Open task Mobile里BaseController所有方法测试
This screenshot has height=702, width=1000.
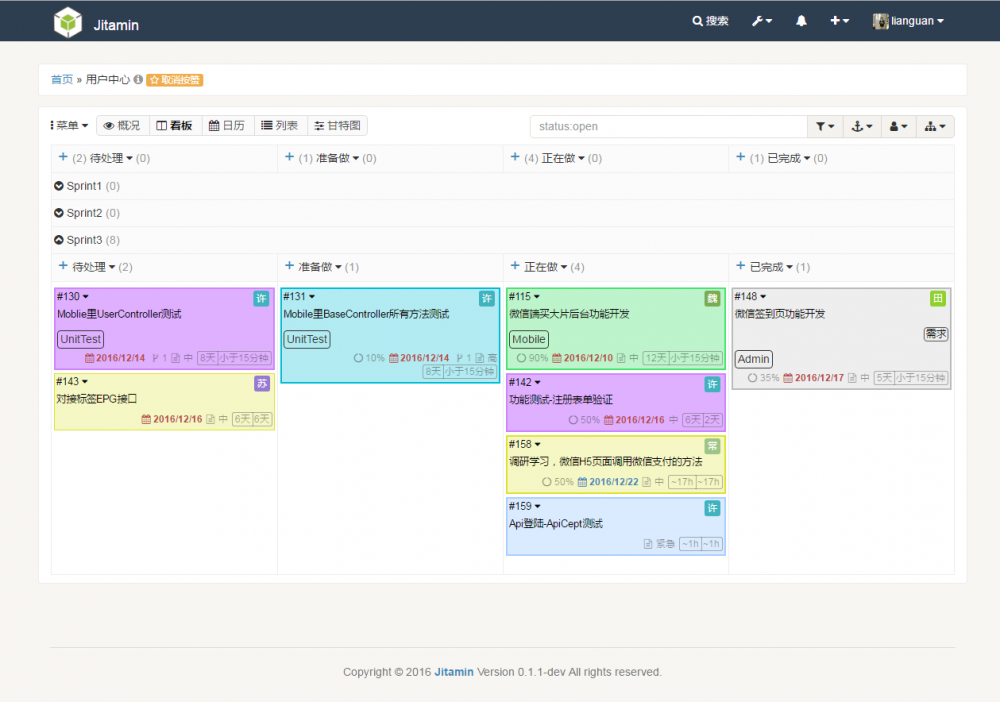(366, 314)
